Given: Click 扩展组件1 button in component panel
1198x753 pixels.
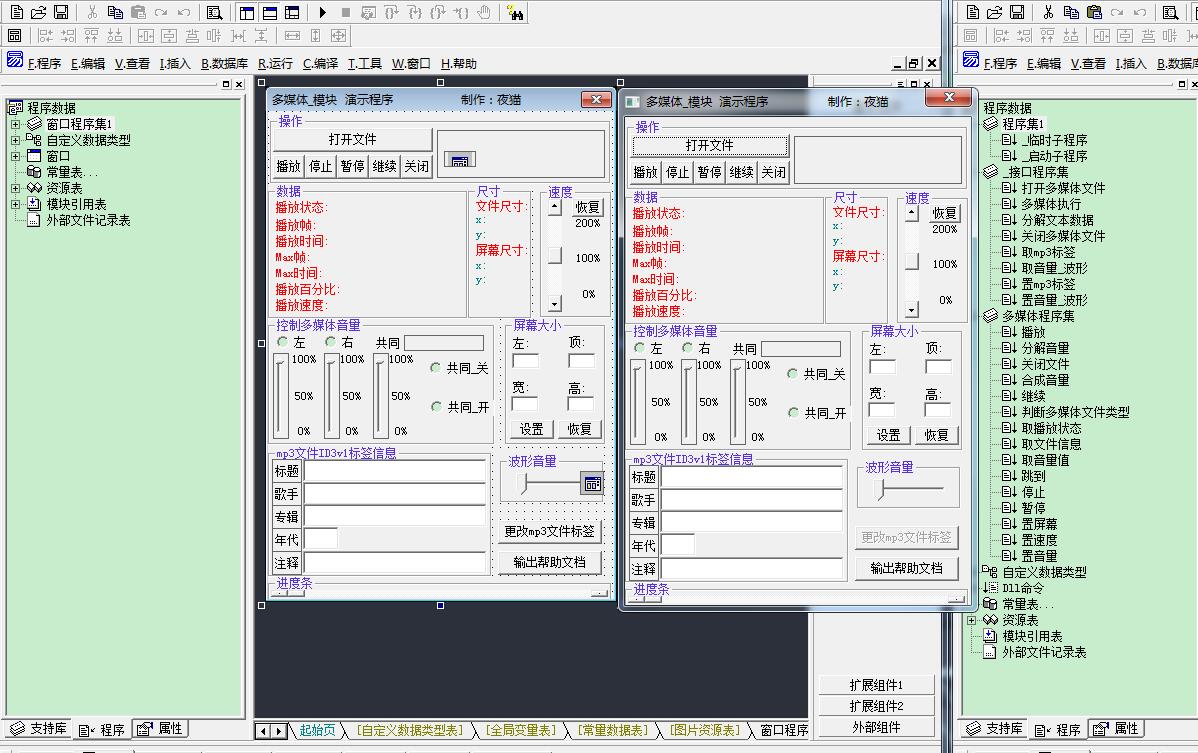Looking at the screenshot, I should pos(876,685).
